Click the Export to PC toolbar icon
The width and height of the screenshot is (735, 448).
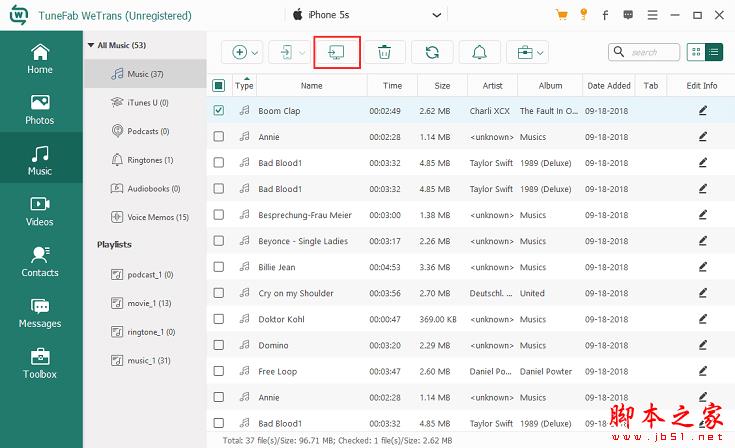337,52
